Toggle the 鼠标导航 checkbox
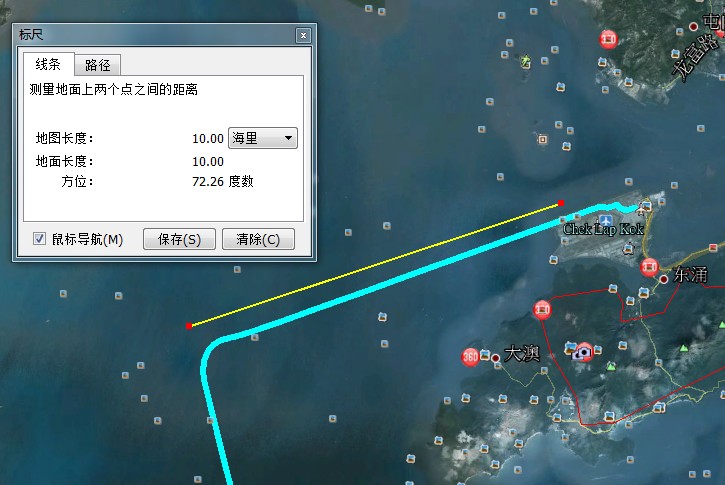 pyautogui.click(x=39, y=239)
